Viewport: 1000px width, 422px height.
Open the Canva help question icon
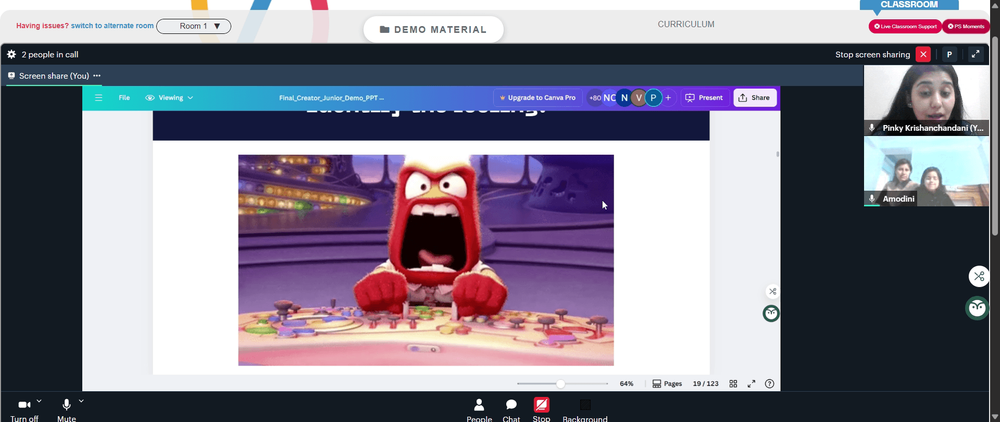769,384
